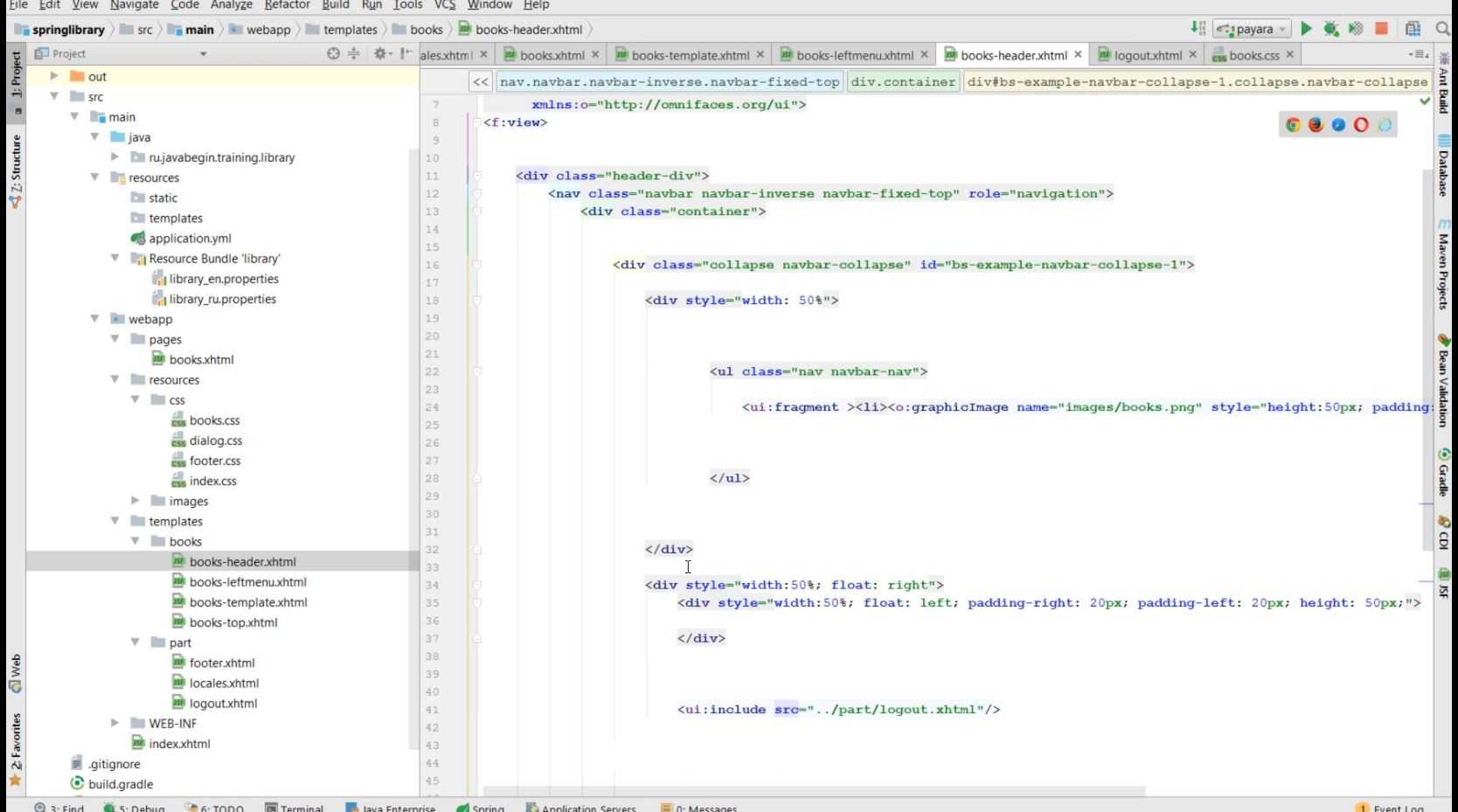Click the scroll from source target icon
1458x812 pixels.
coord(333,53)
